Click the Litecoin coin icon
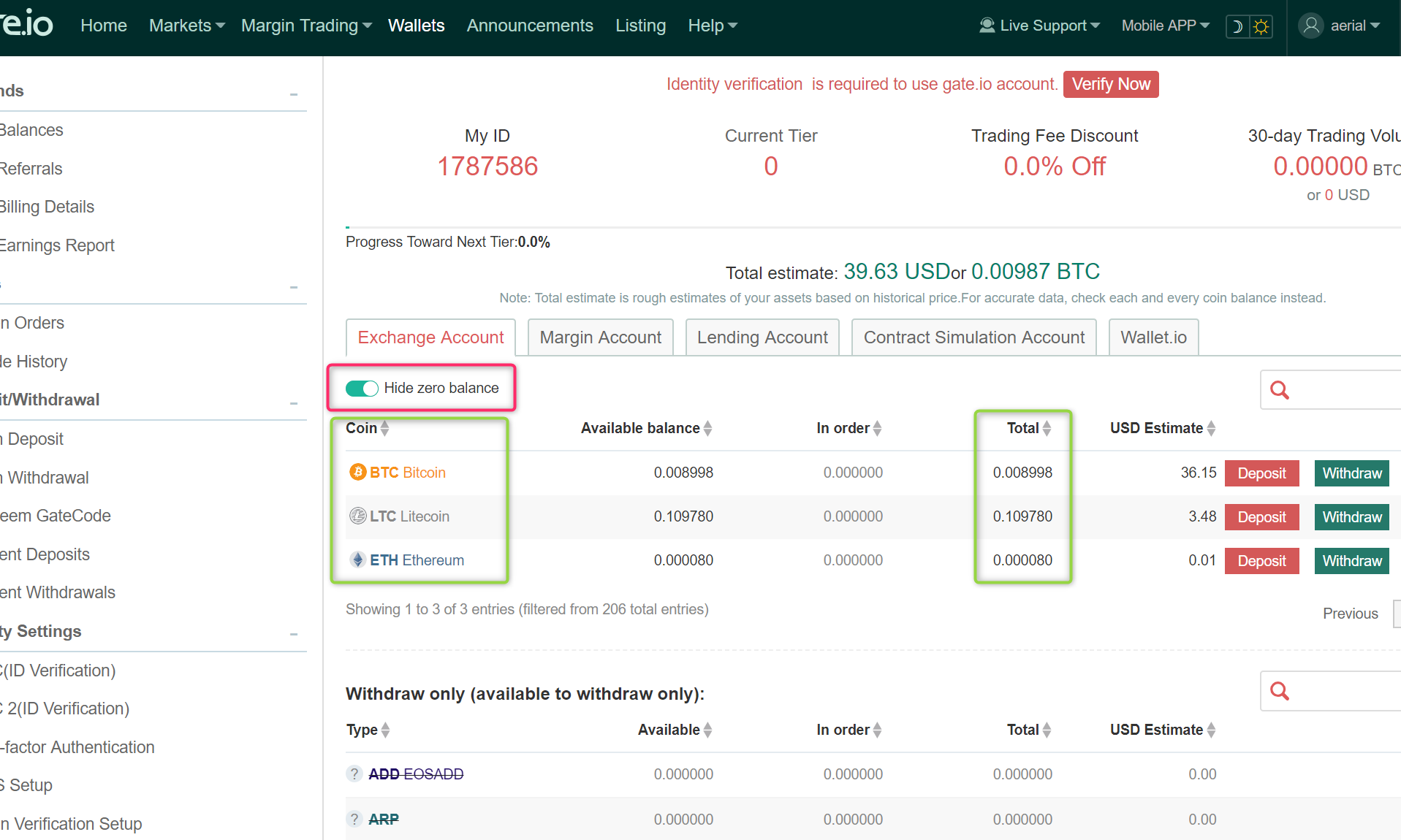Viewport: 1401px width, 840px height. pos(357,516)
